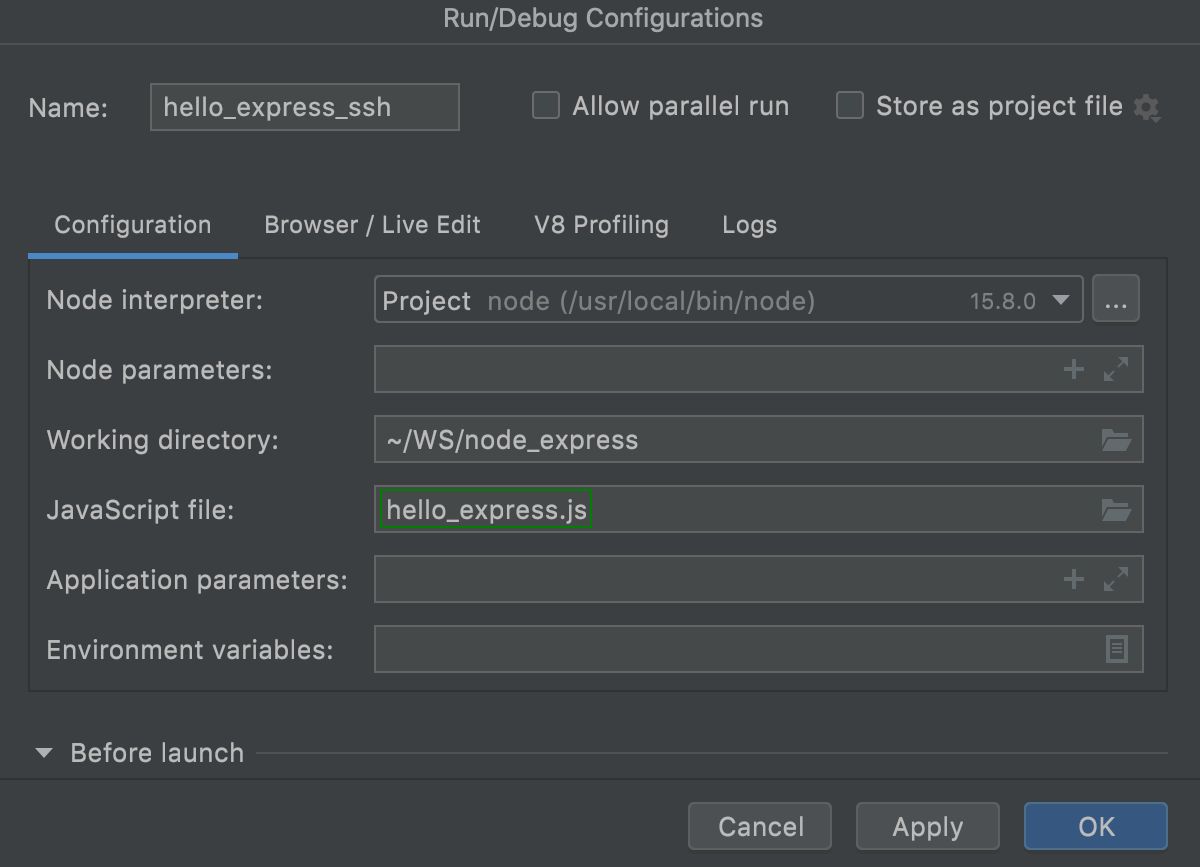Open the V8 Profiling tab

pyautogui.click(x=601, y=225)
